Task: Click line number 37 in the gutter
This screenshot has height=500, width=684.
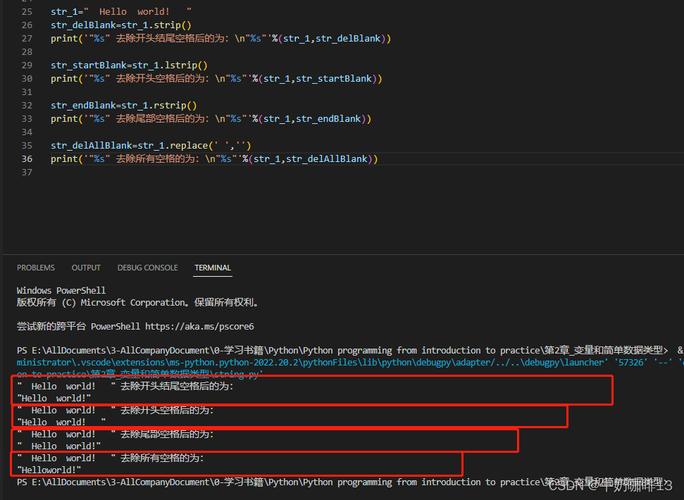Action: tap(27, 172)
